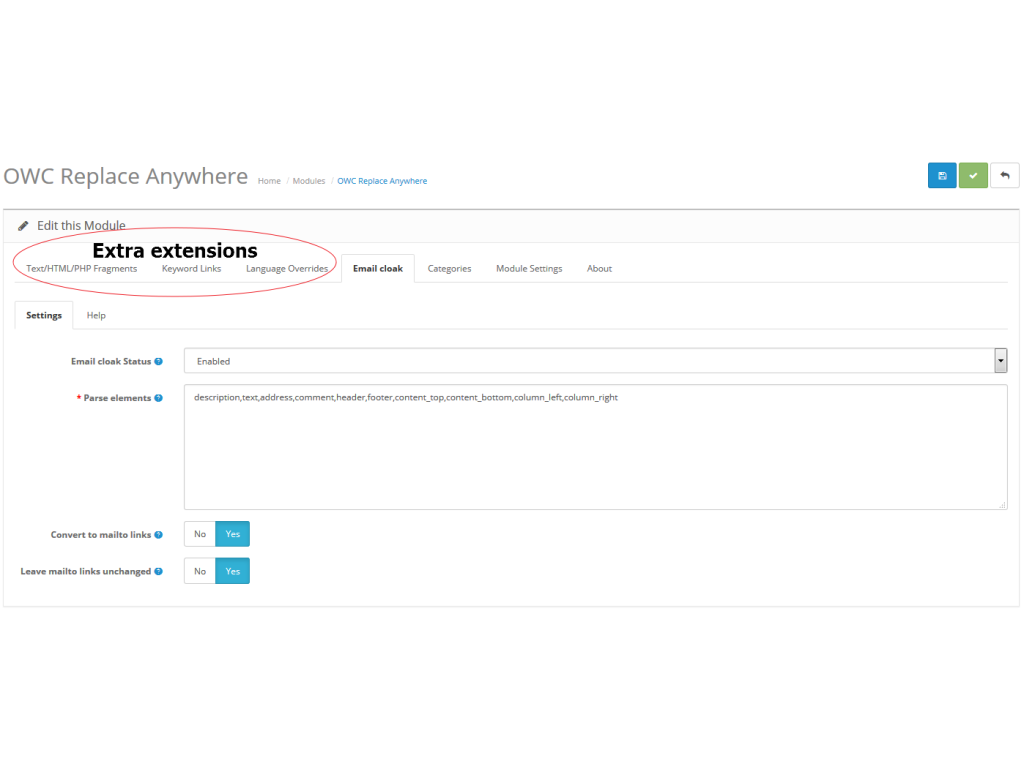Set Leave mailto links unchanged to Yes
The height and width of the screenshot is (768, 1024).
click(233, 571)
